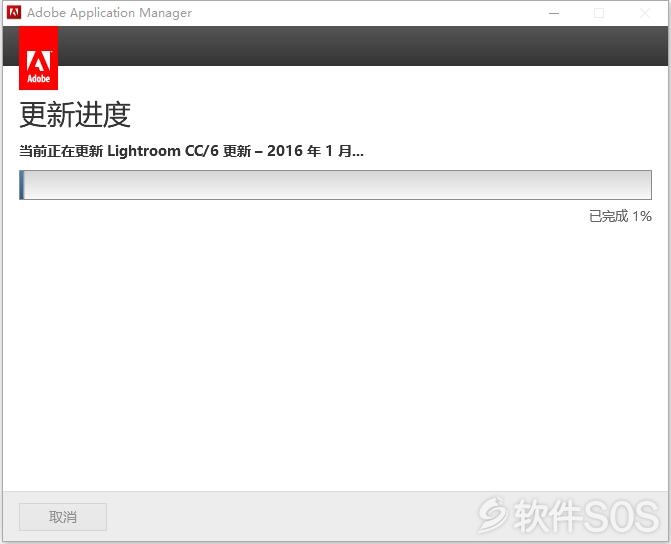Click the 'Lightroom CC/6' text in status line
Viewport: 671px width, 544px height.
point(163,151)
